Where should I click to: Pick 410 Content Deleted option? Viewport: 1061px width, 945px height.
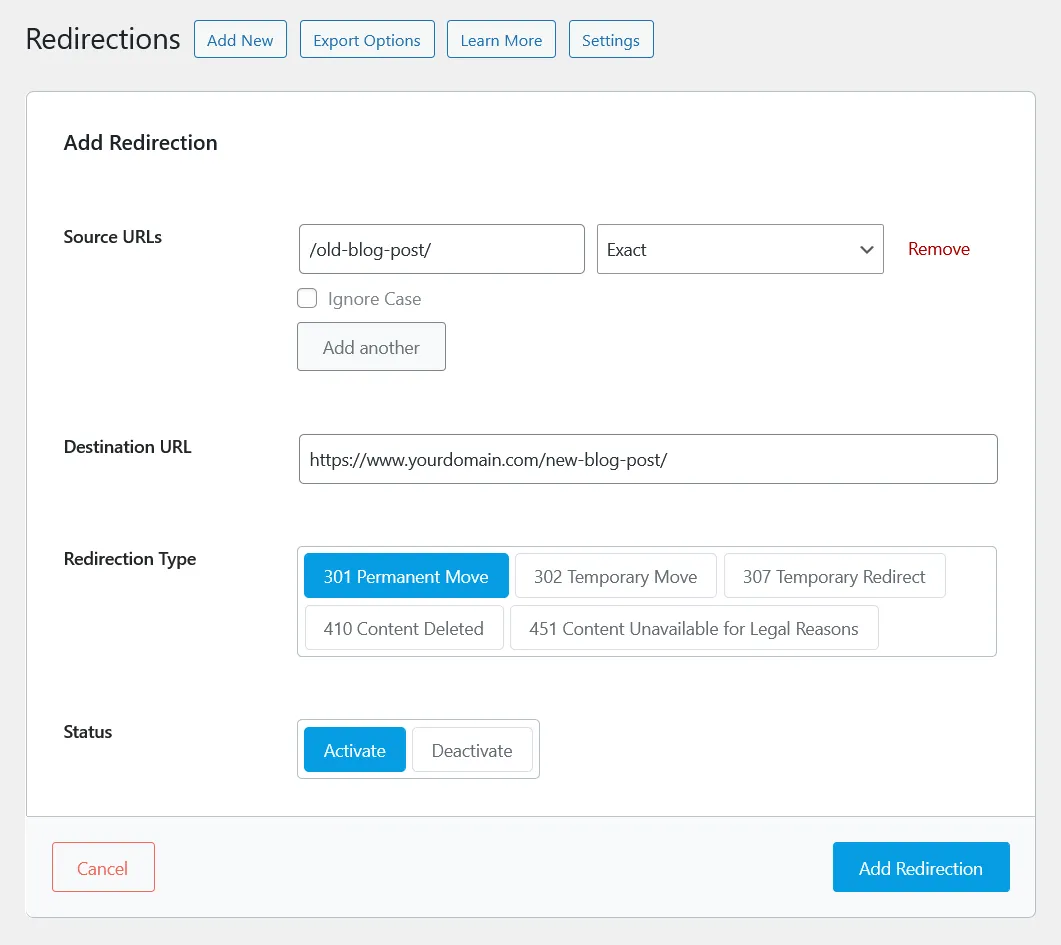(404, 628)
